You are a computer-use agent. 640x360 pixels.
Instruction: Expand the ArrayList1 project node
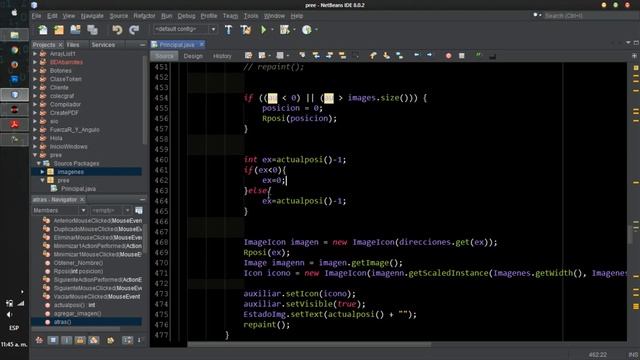pyautogui.click(x=35, y=53)
